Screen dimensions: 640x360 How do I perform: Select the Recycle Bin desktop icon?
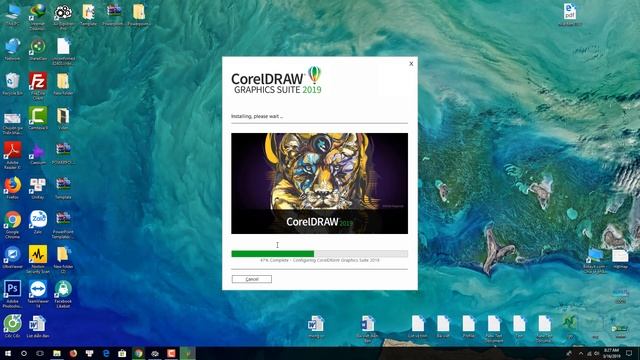(12, 84)
